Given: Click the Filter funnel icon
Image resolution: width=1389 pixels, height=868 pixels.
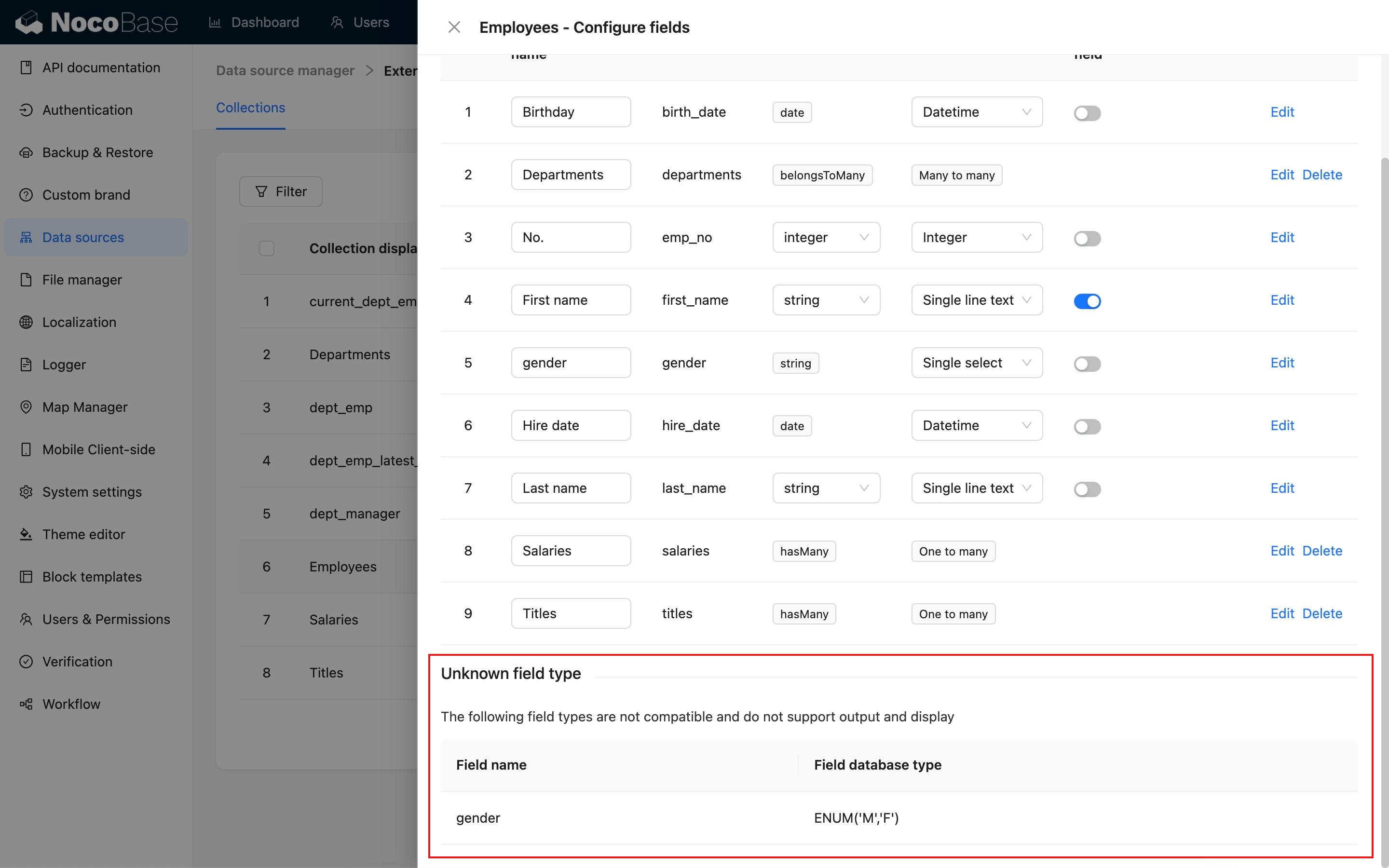Looking at the screenshot, I should (x=261, y=192).
